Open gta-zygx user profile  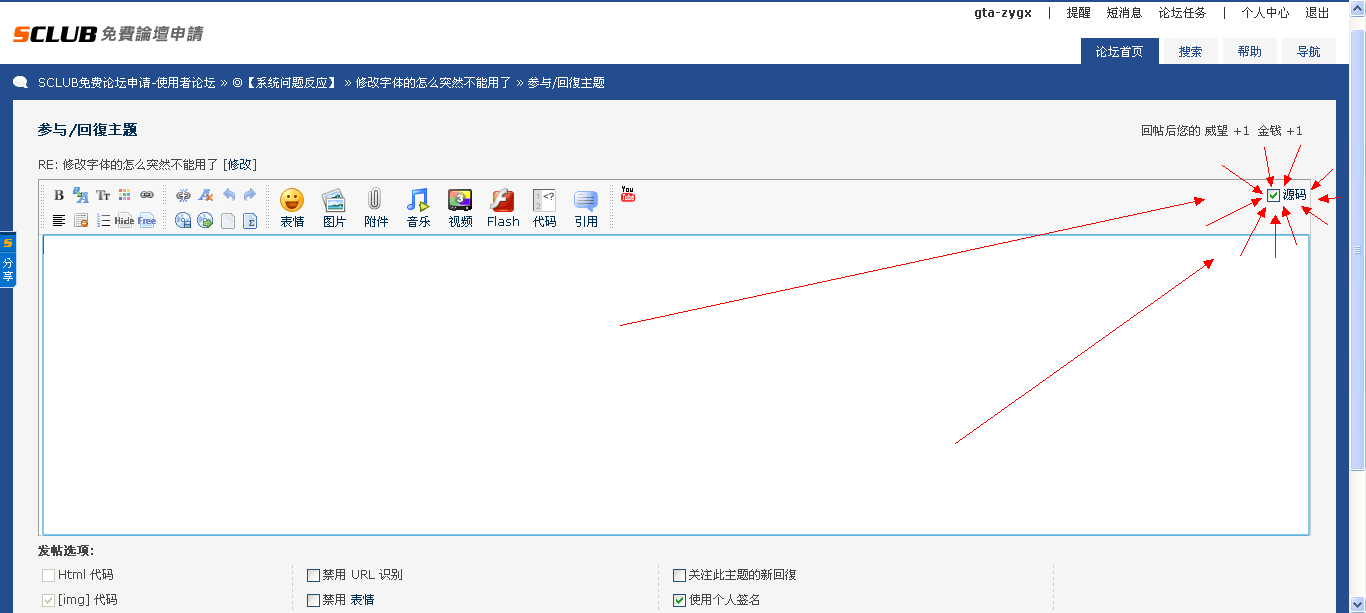tap(1003, 13)
